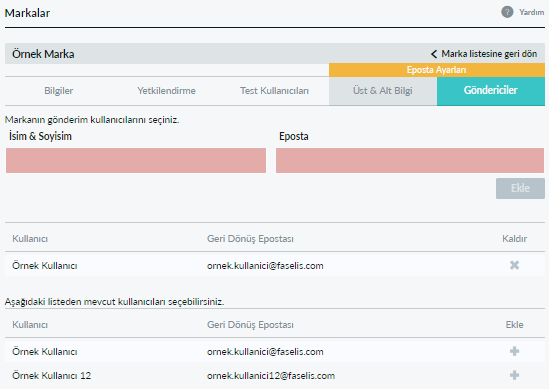Go to the Test Kullanıcıları tab

coord(274,91)
